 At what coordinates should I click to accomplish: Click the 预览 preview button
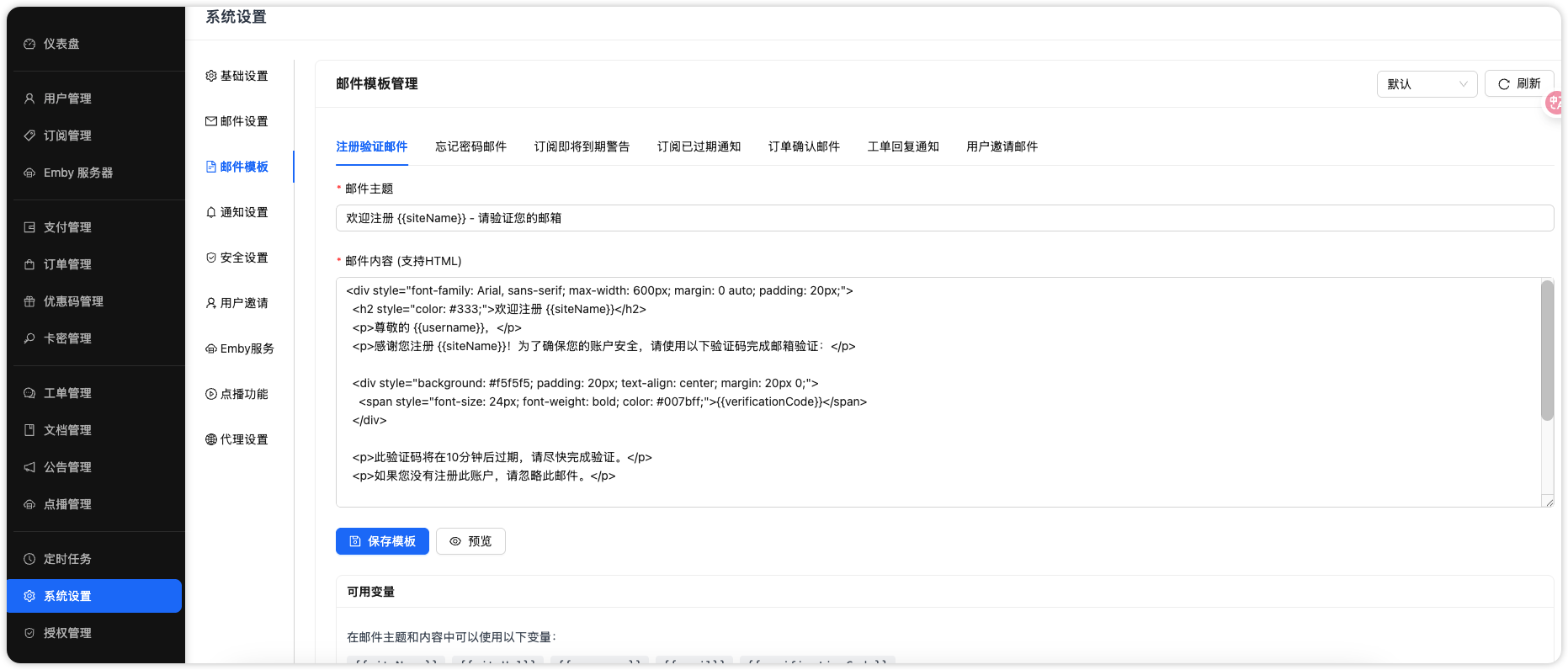point(470,541)
